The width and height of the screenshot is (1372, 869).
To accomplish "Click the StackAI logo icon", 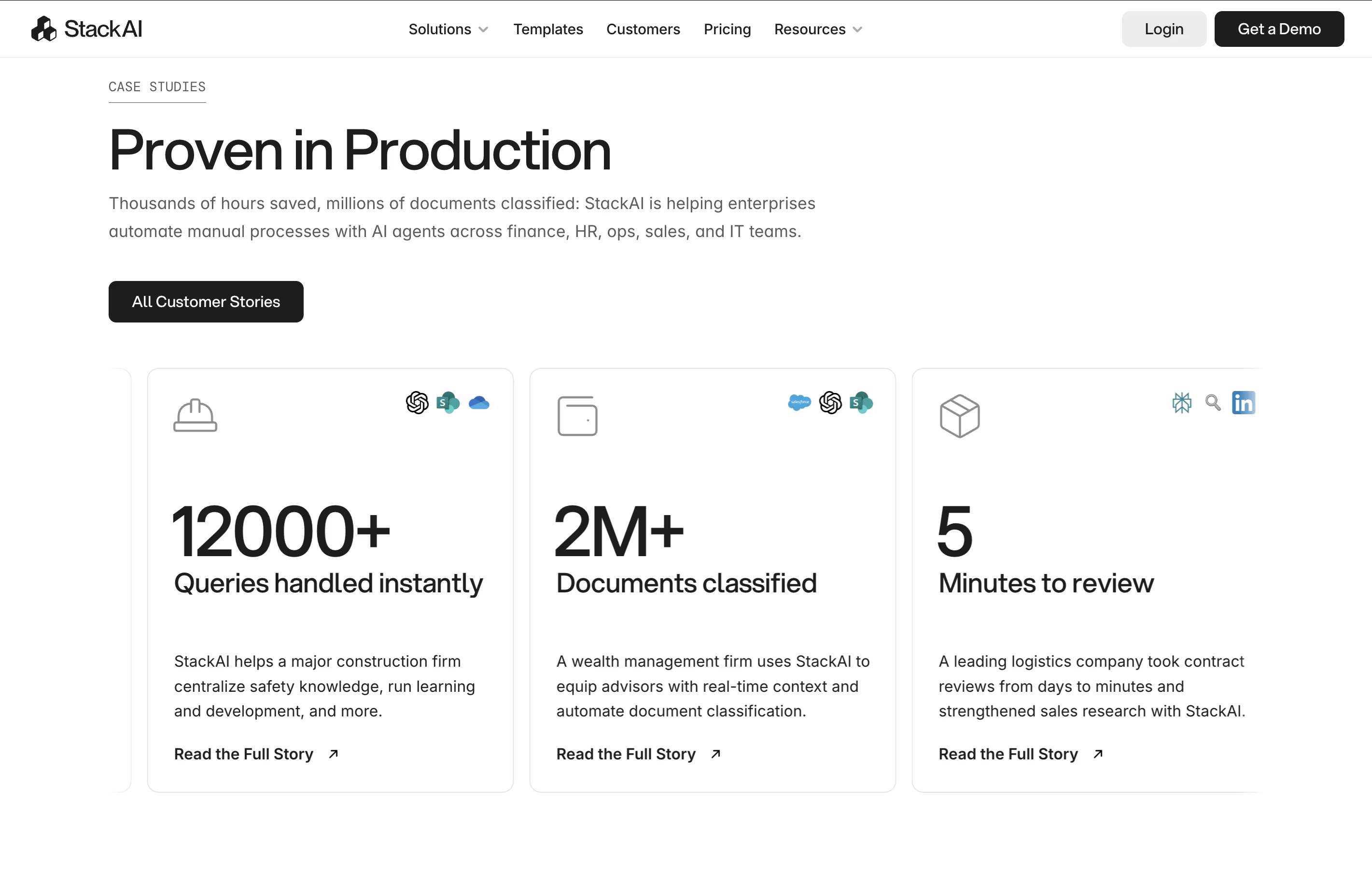I will point(43,28).
